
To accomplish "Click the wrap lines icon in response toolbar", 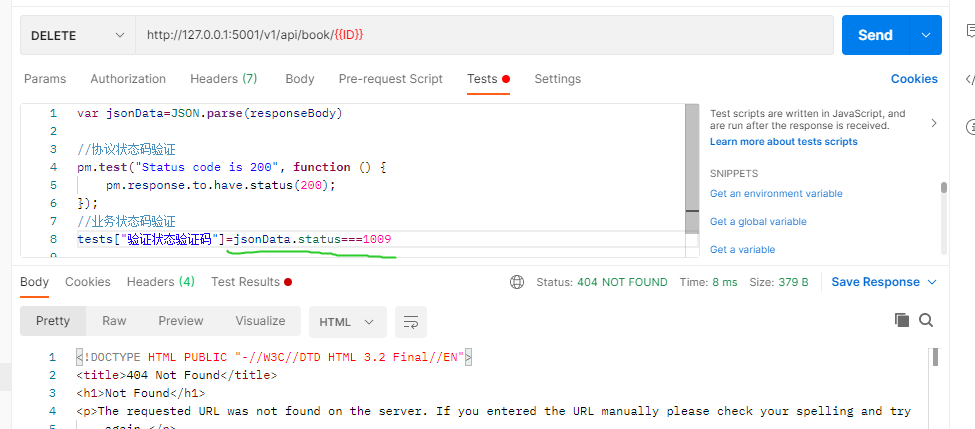I will [410, 321].
